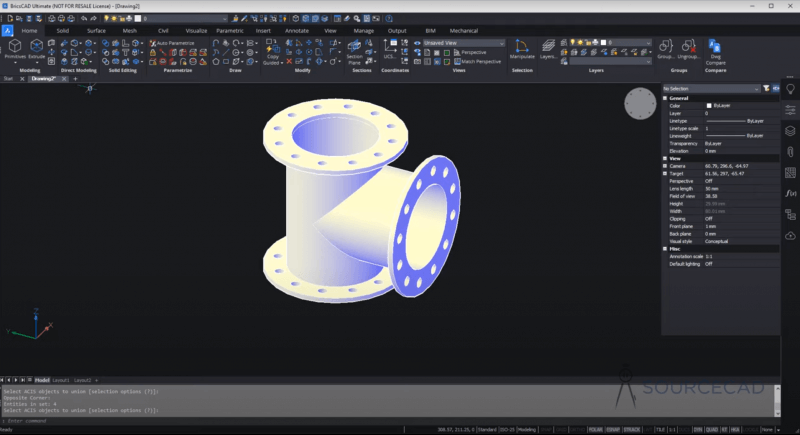The image size is (800, 435).
Task: Open the Attachments paperclip side panel
Action: tap(790, 151)
